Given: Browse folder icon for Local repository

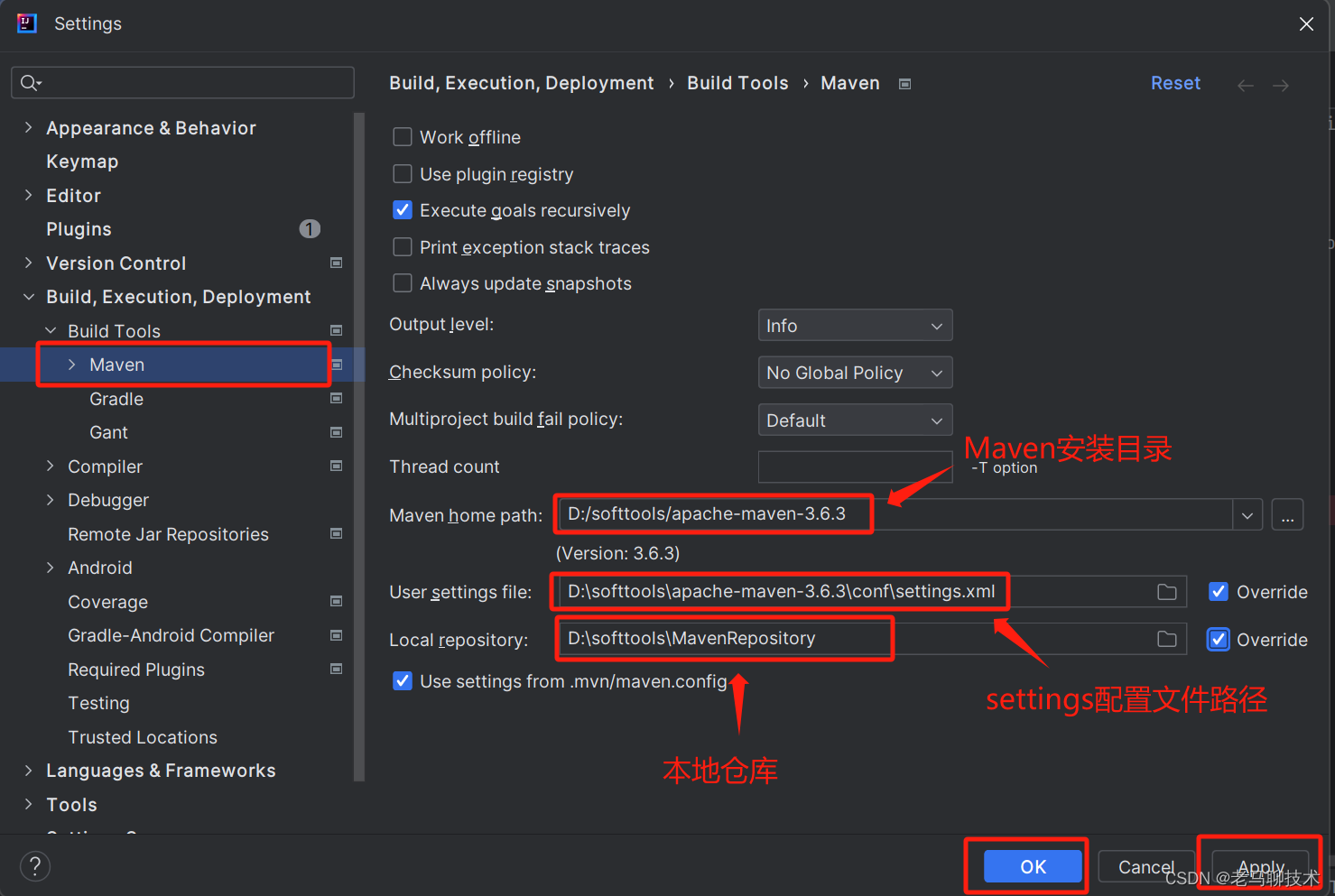Looking at the screenshot, I should click(x=1167, y=639).
